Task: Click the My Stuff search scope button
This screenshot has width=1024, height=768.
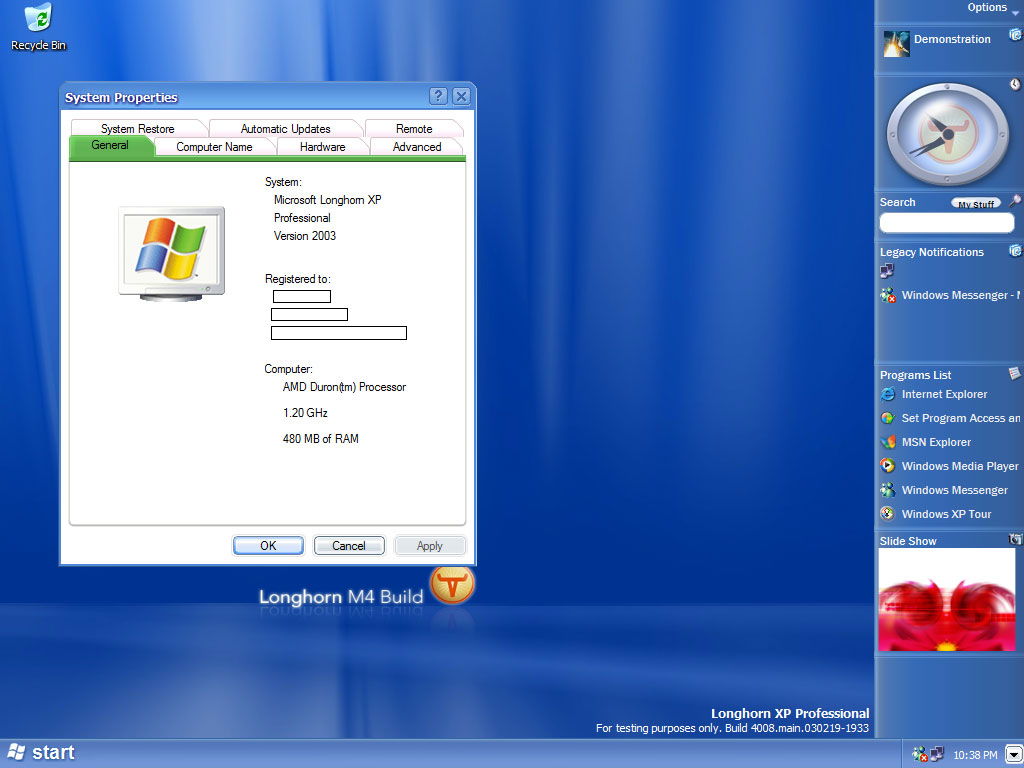Action: (976, 204)
